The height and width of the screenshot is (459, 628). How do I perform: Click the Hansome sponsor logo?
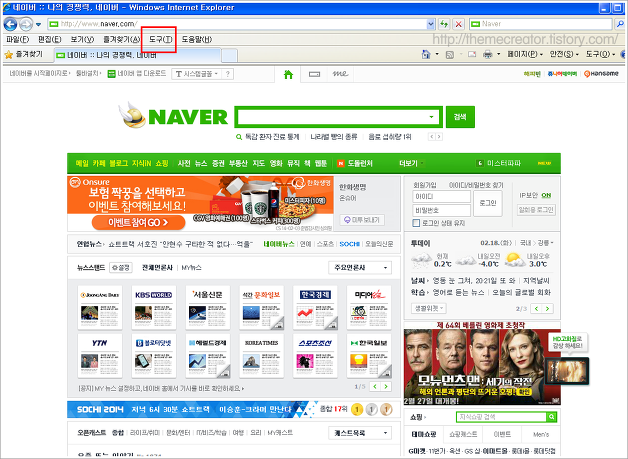click(x=601, y=74)
